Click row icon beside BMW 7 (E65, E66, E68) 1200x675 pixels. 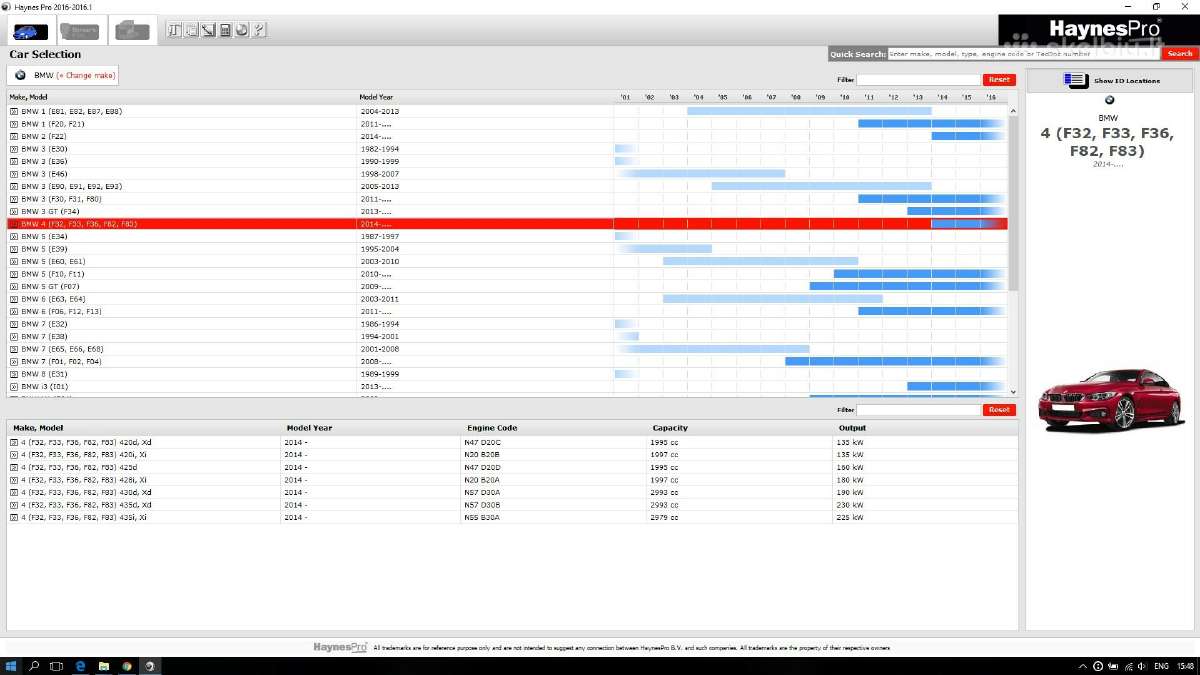(x=14, y=349)
